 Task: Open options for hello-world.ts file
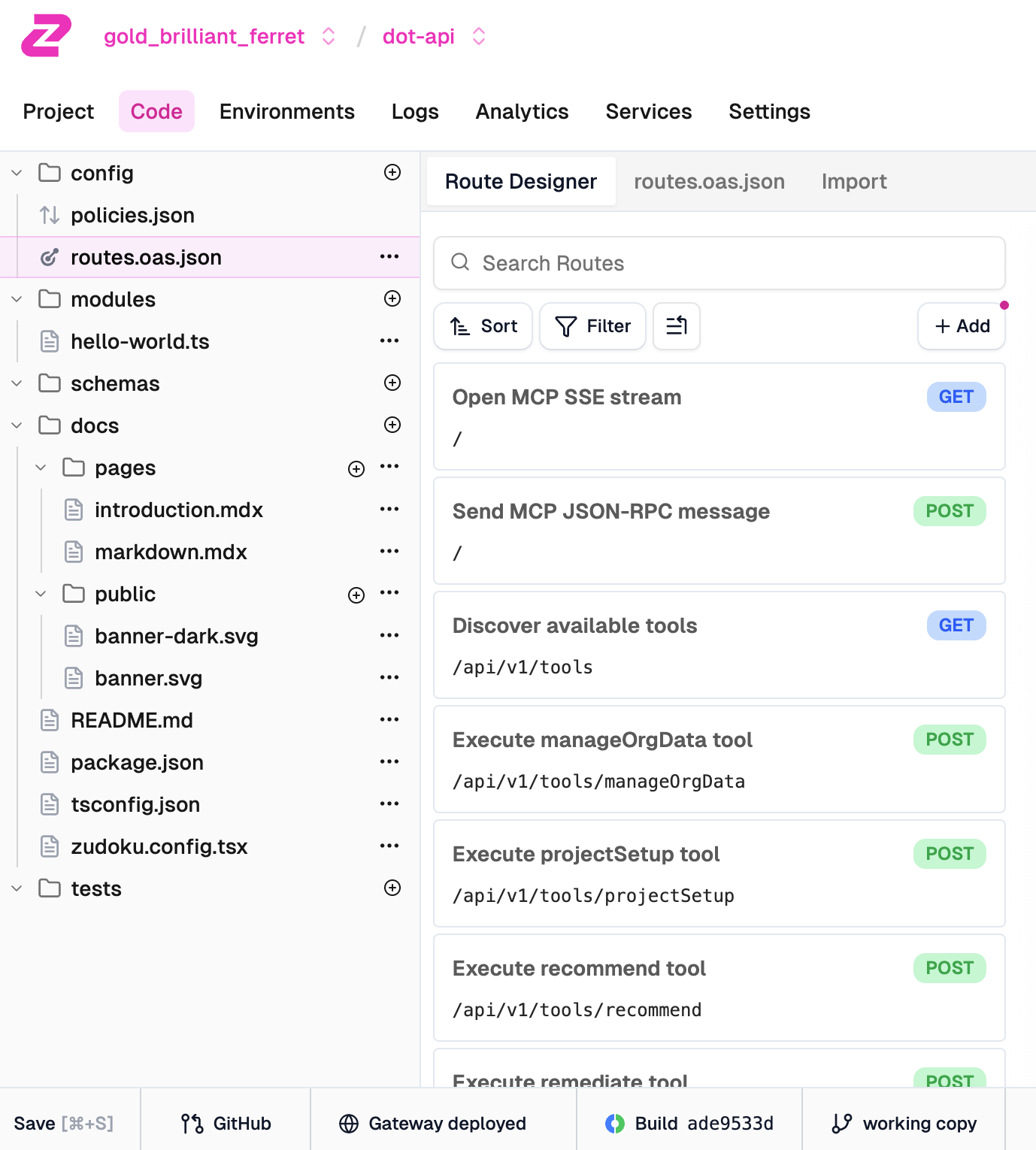tap(389, 341)
